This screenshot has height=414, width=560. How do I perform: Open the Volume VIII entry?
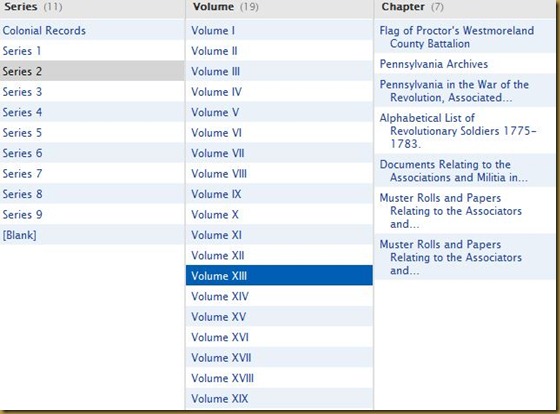279,174
